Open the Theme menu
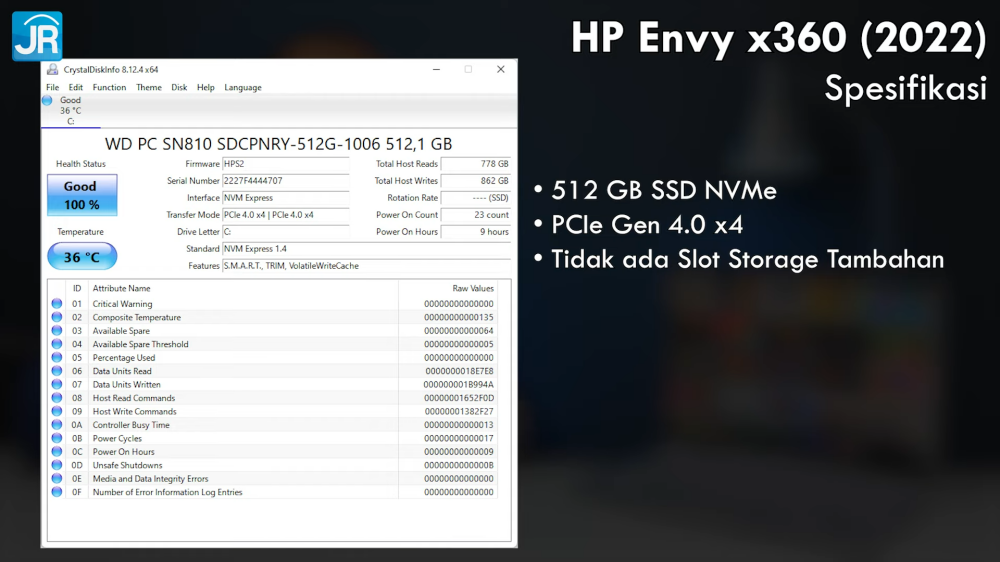This screenshot has width=1000, height=562. coord(149,88)
